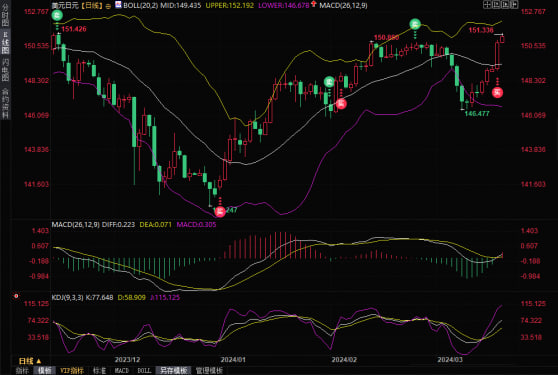Click the red buy marker near 148.302 on right
The width and height of the screenshot is (558, 375).
point(498,93)
